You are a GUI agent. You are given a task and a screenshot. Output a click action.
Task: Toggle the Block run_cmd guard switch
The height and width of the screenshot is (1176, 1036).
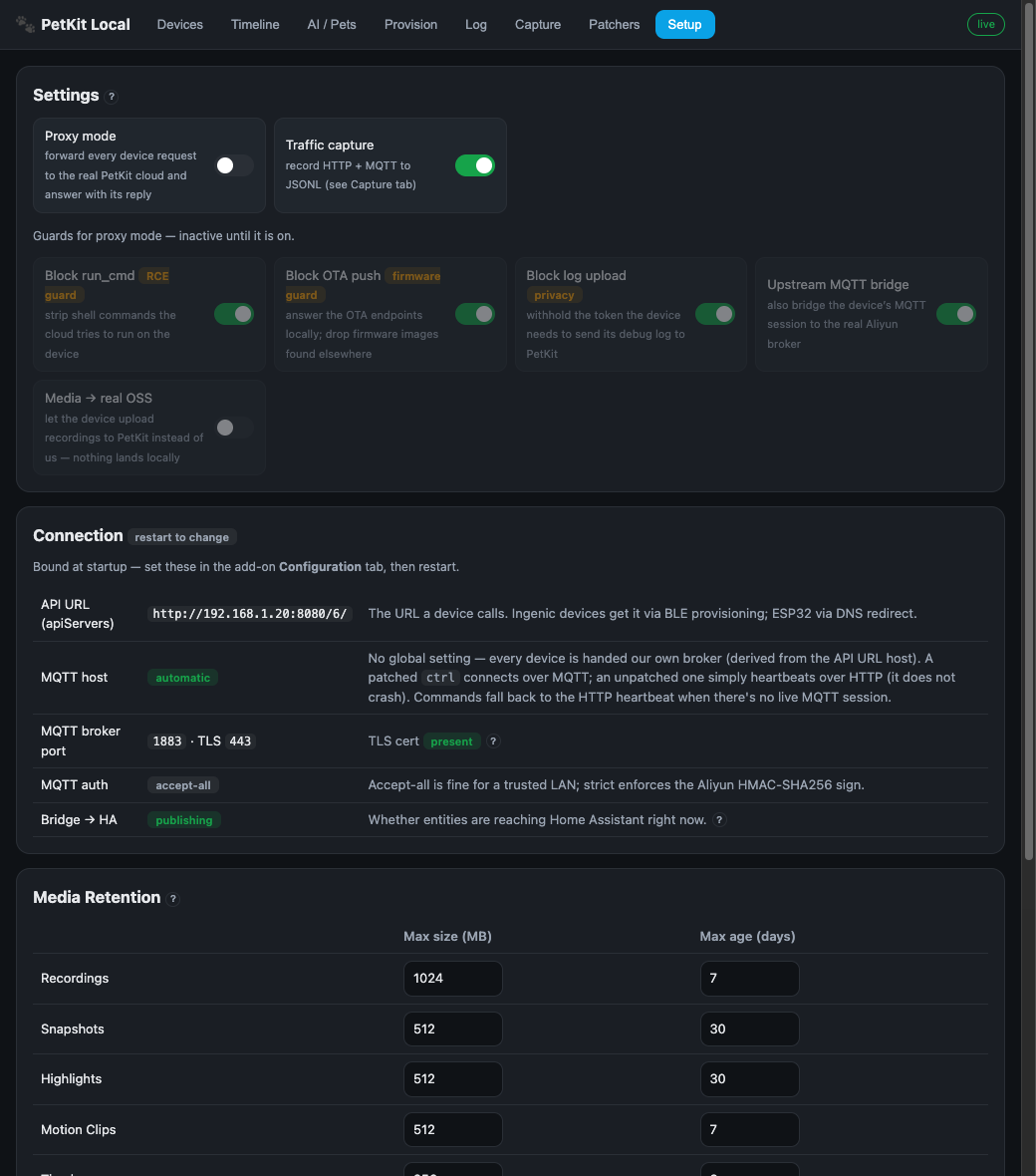tap(234, 314)
